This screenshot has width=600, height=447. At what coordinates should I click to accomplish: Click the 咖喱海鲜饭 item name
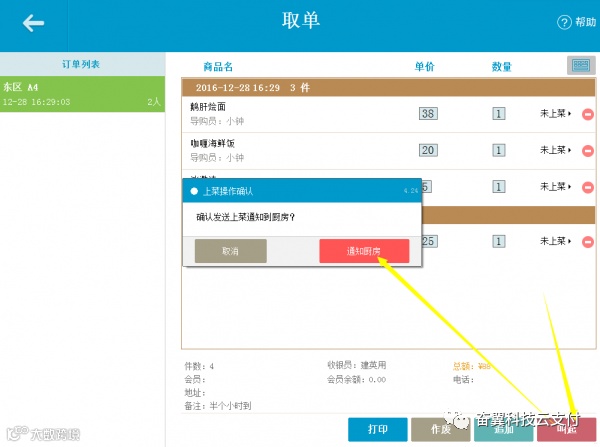pos(213,144)
